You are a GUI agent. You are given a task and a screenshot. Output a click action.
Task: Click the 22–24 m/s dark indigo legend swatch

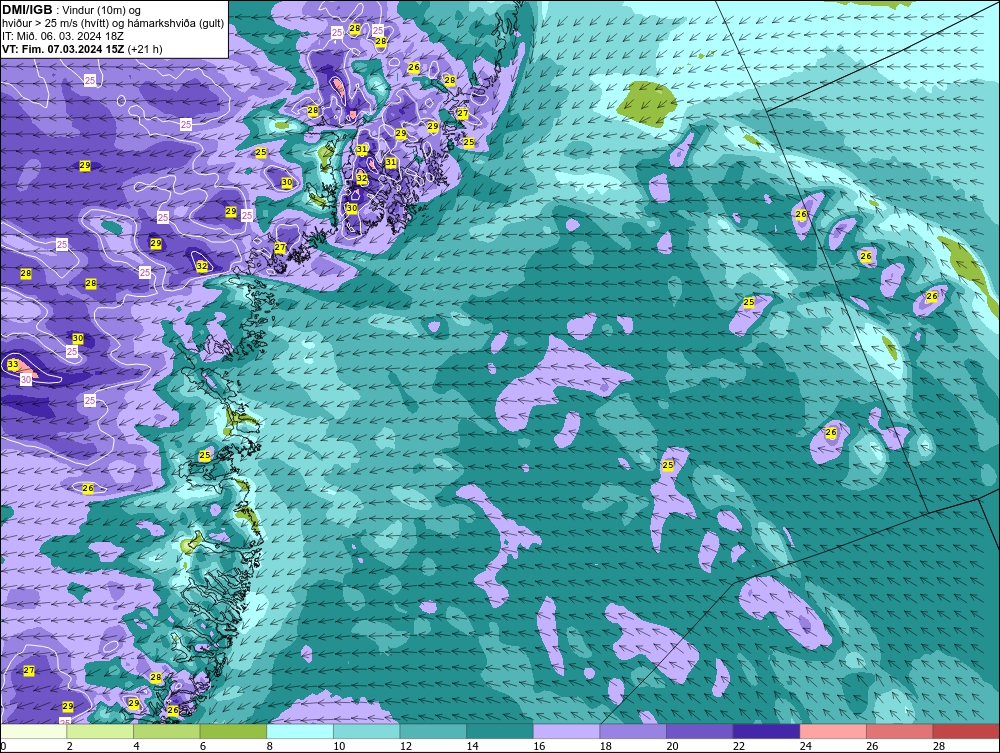tap(767, 731)
